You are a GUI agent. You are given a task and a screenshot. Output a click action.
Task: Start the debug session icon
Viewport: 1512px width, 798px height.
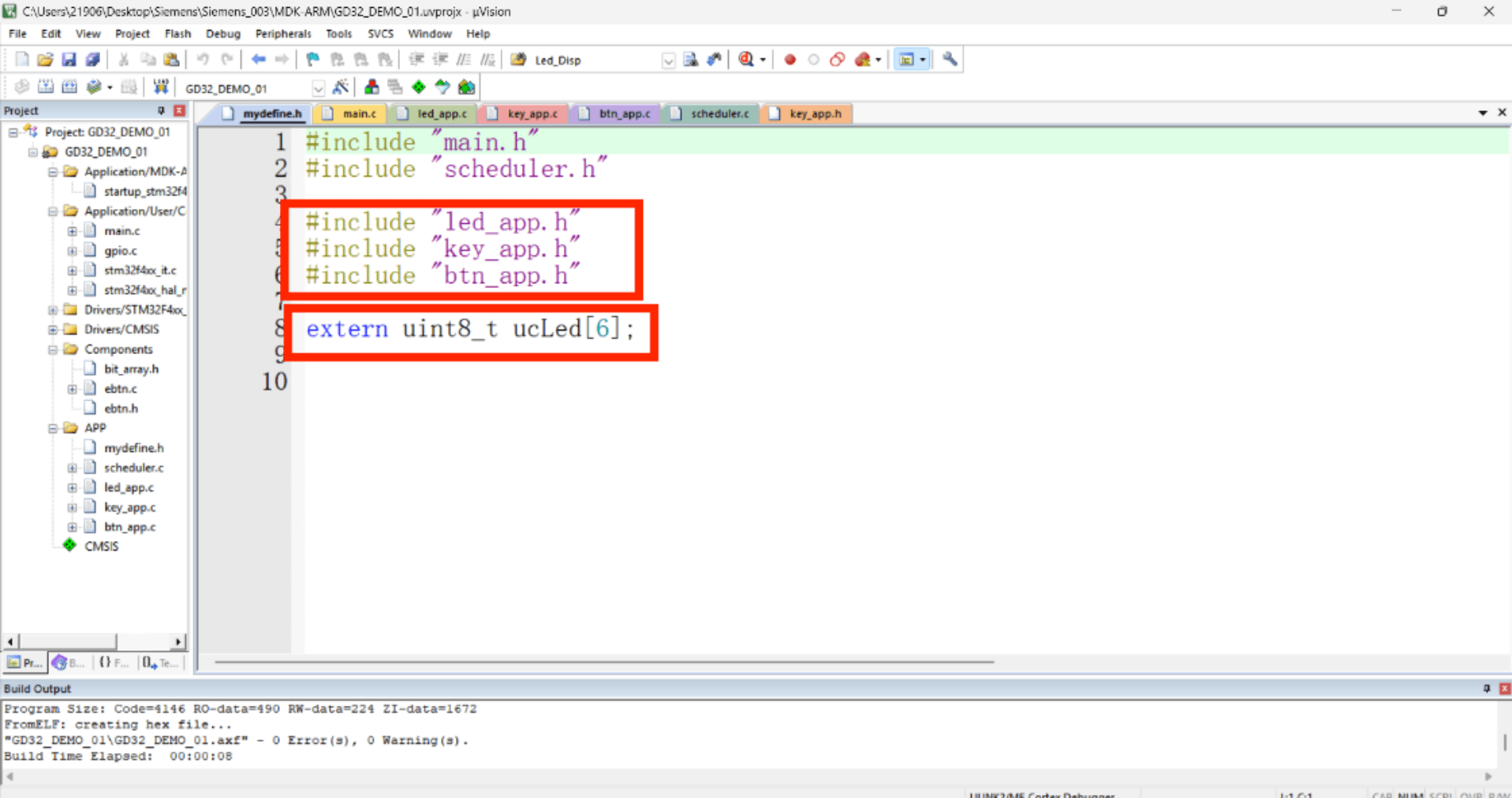747,59
